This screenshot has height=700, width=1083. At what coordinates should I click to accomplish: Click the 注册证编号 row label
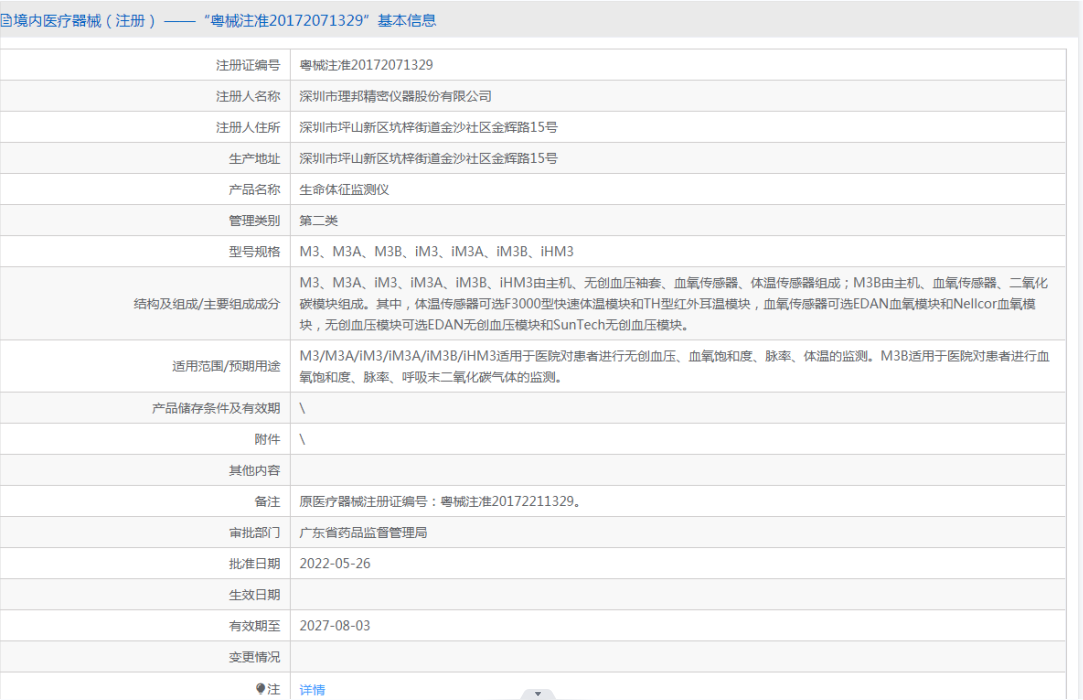pyautogui.click(x=248, y=65)
